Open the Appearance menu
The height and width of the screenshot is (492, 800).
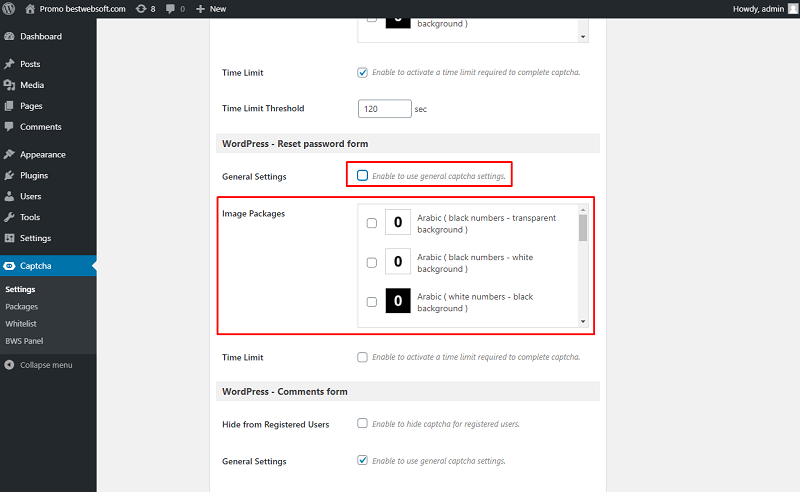point(43,154)
